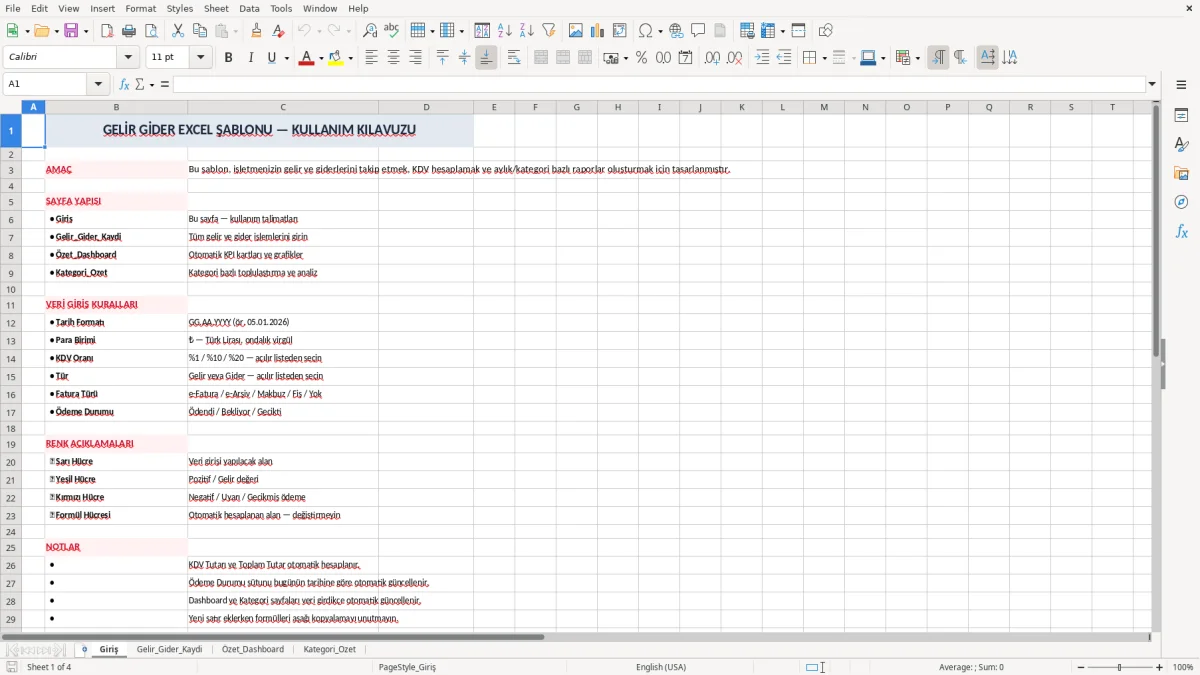Image resolution: width=1200 pixels, height=675 pixels.
Task: Insert a comment
Action: coord(698,31)
